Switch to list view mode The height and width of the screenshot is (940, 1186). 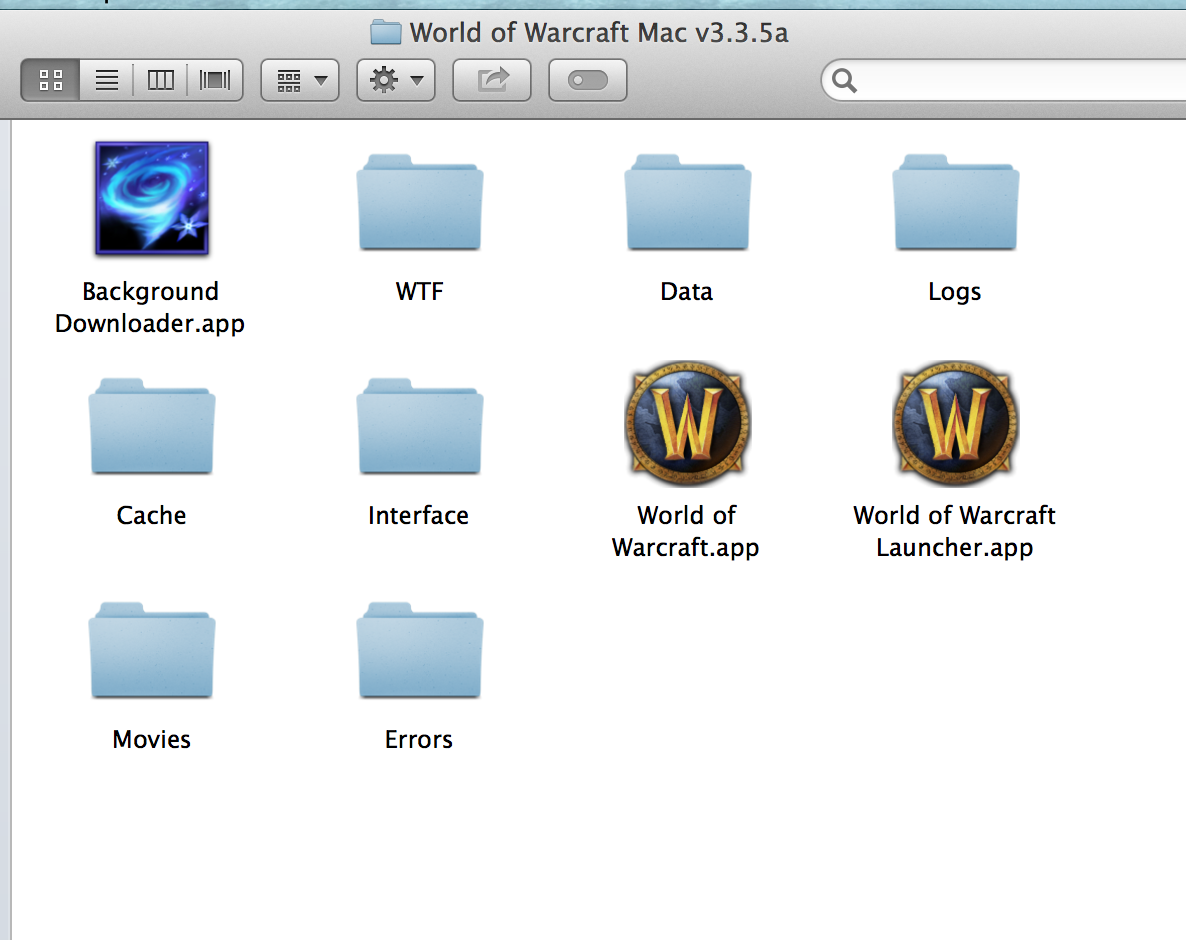point(107,80)
